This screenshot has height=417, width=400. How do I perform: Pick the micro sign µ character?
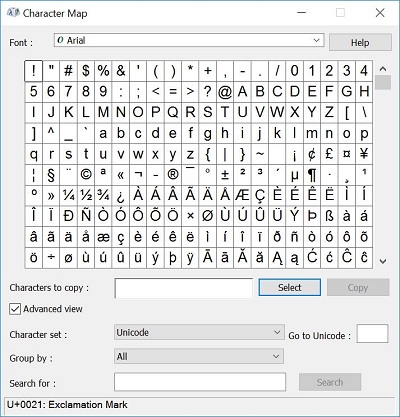(295, 175)
